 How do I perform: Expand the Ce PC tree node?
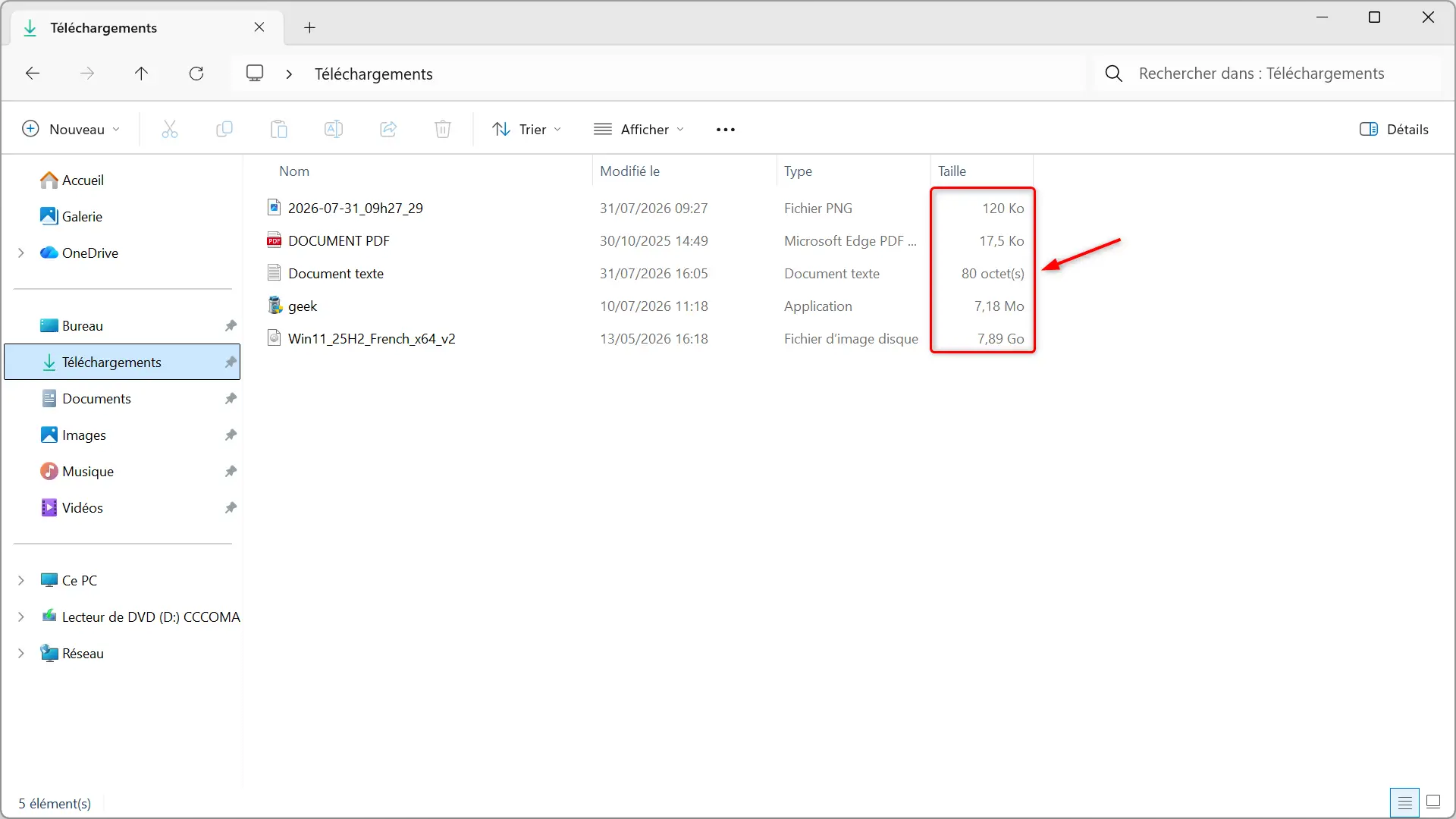21,580
